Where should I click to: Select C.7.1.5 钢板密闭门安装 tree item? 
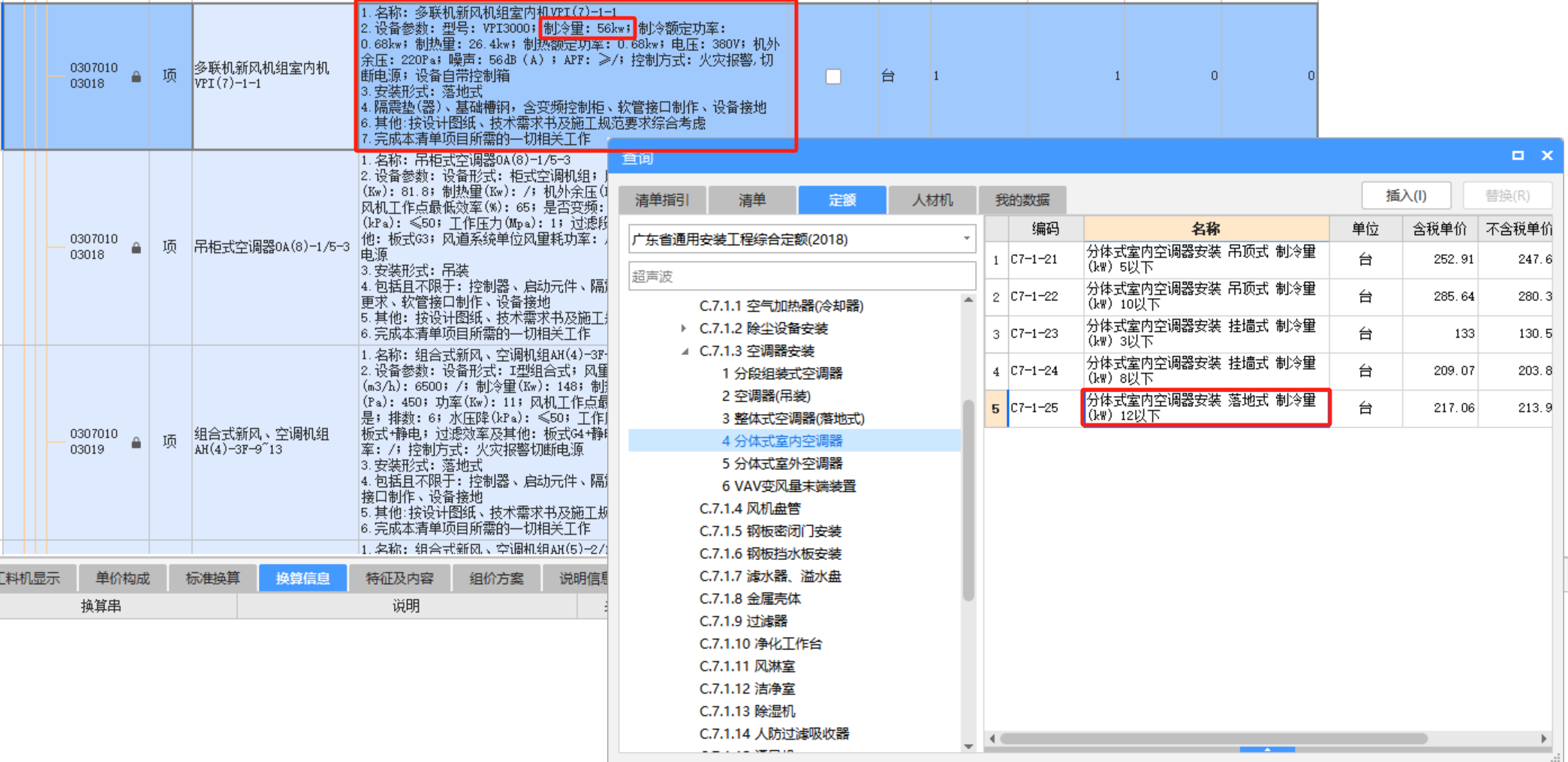click(770, 531)
